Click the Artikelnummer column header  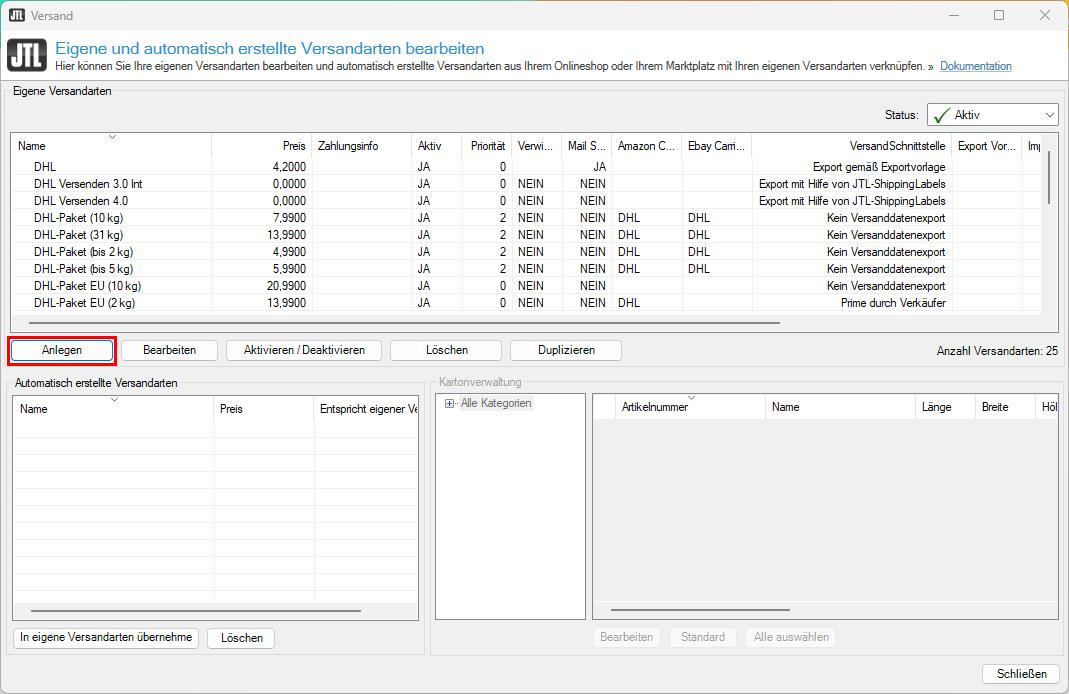point(690,407)
